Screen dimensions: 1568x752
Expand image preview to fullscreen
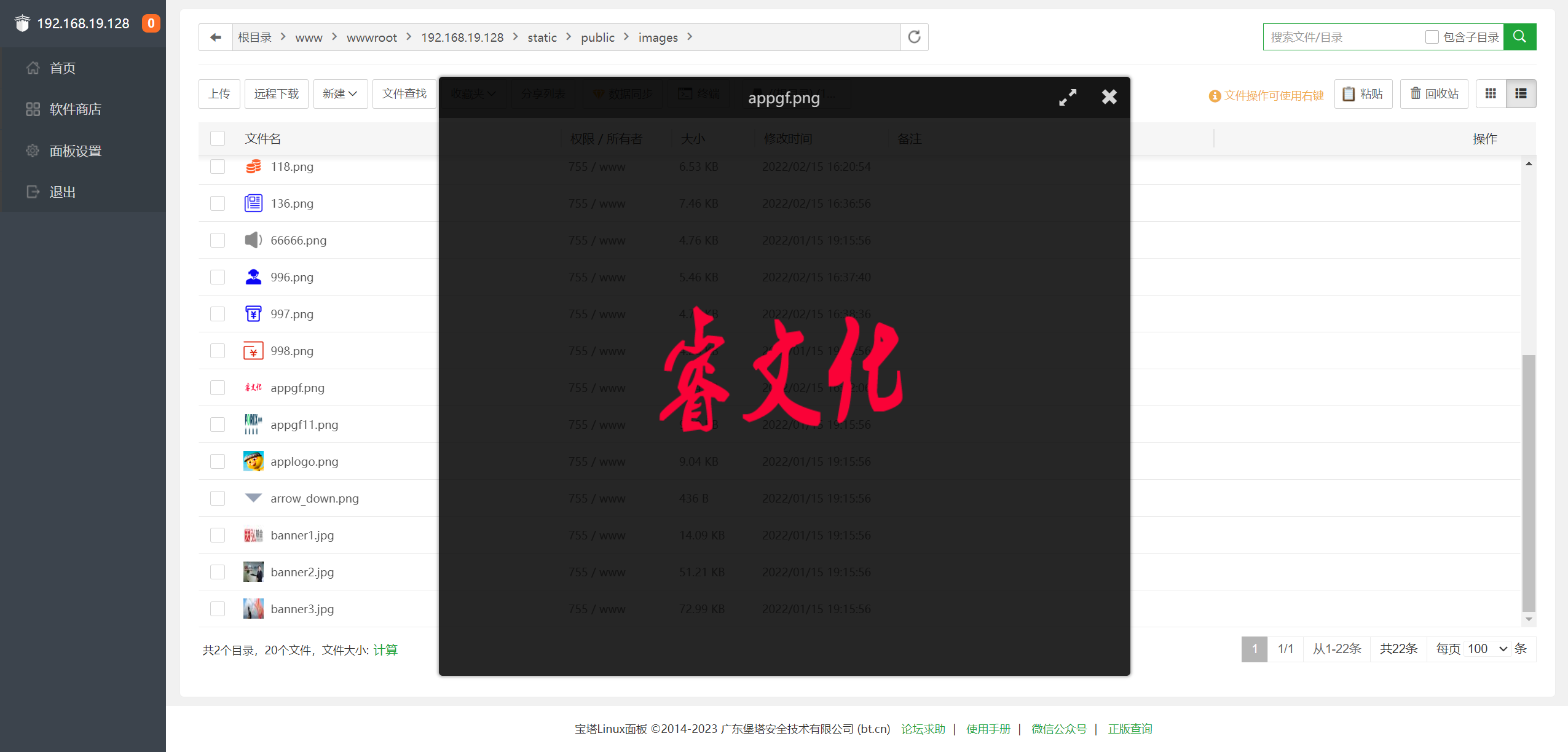(x=1068, y=97)
